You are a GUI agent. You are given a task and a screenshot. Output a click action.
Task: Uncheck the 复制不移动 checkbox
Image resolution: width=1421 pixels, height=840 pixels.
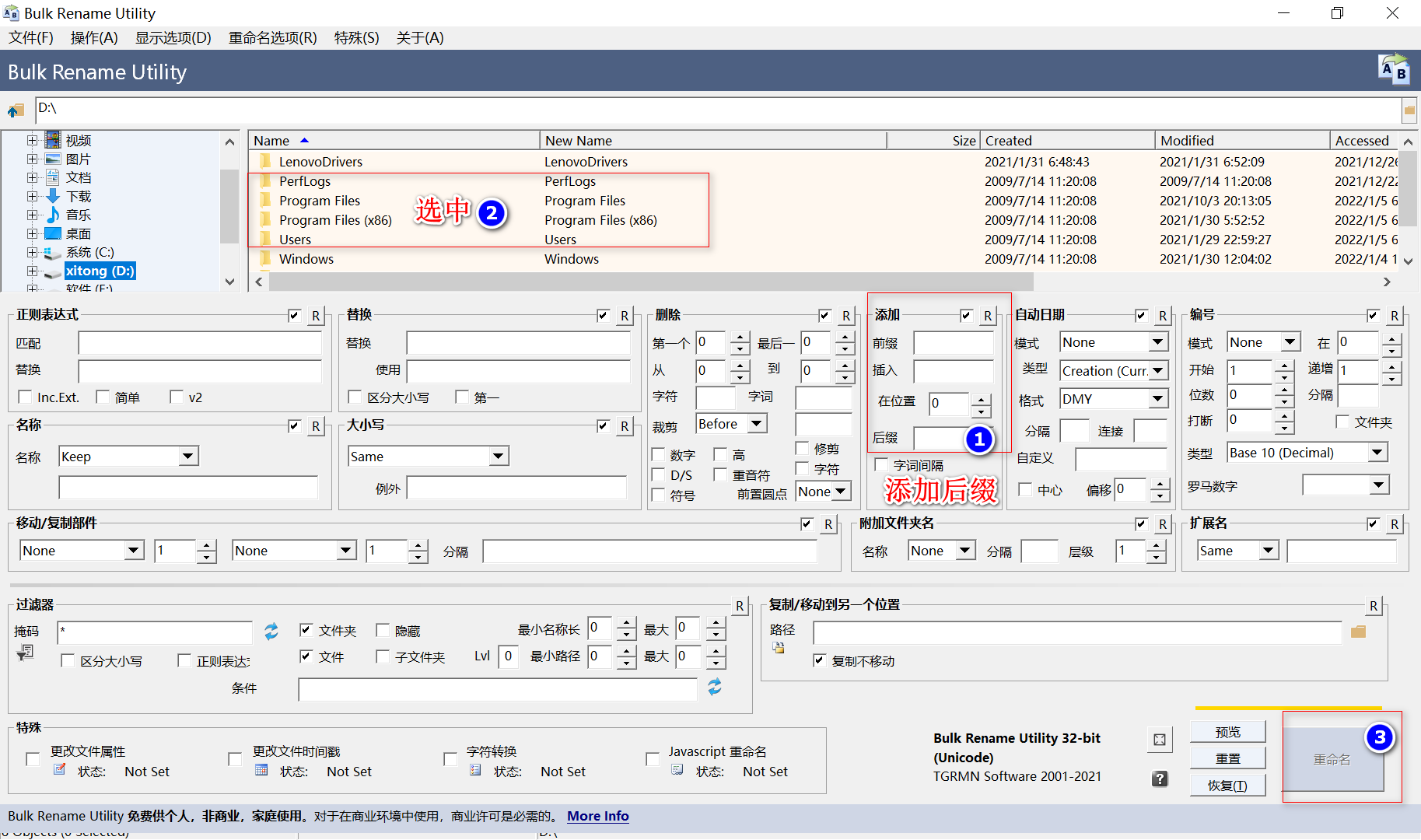click(820, 660)
